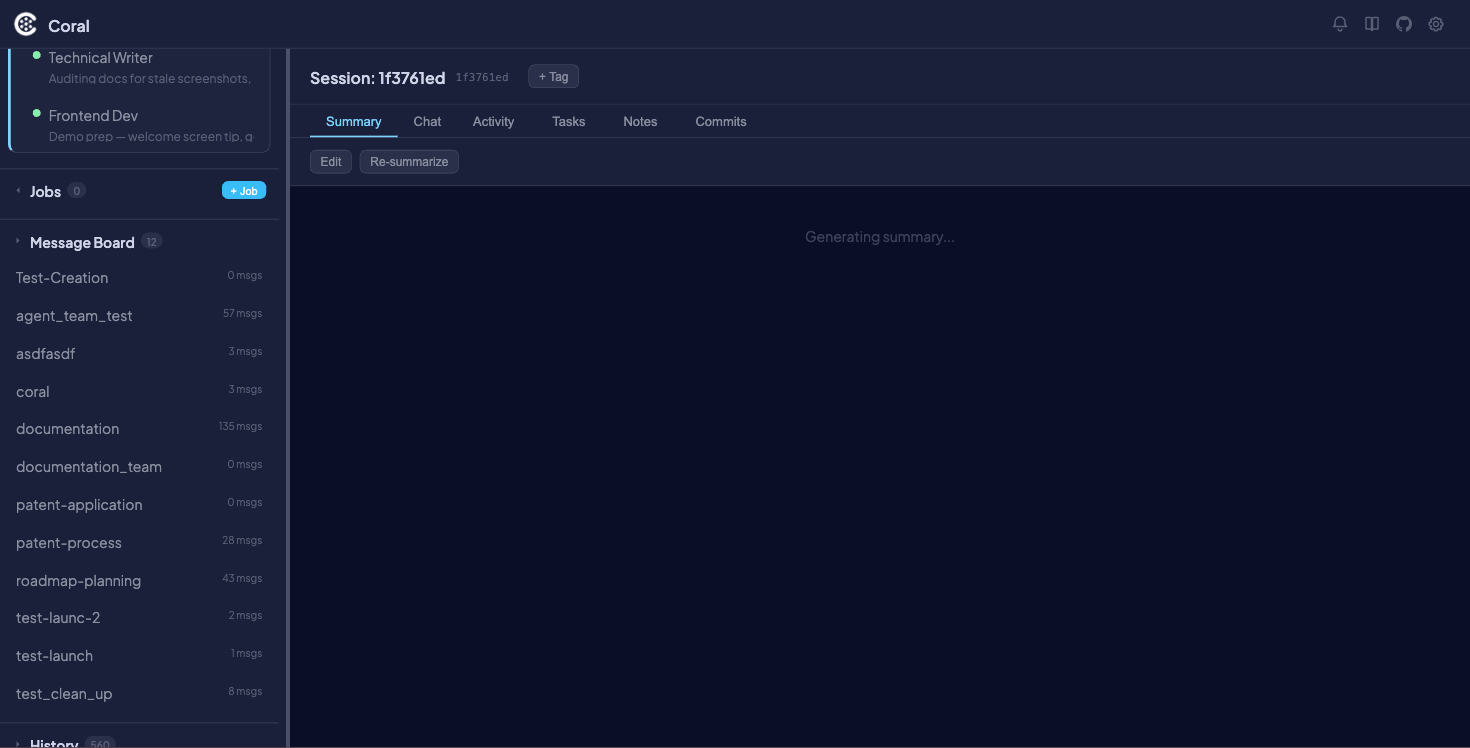
Task: Open the documentation book icon
Action: (1371, 23)
